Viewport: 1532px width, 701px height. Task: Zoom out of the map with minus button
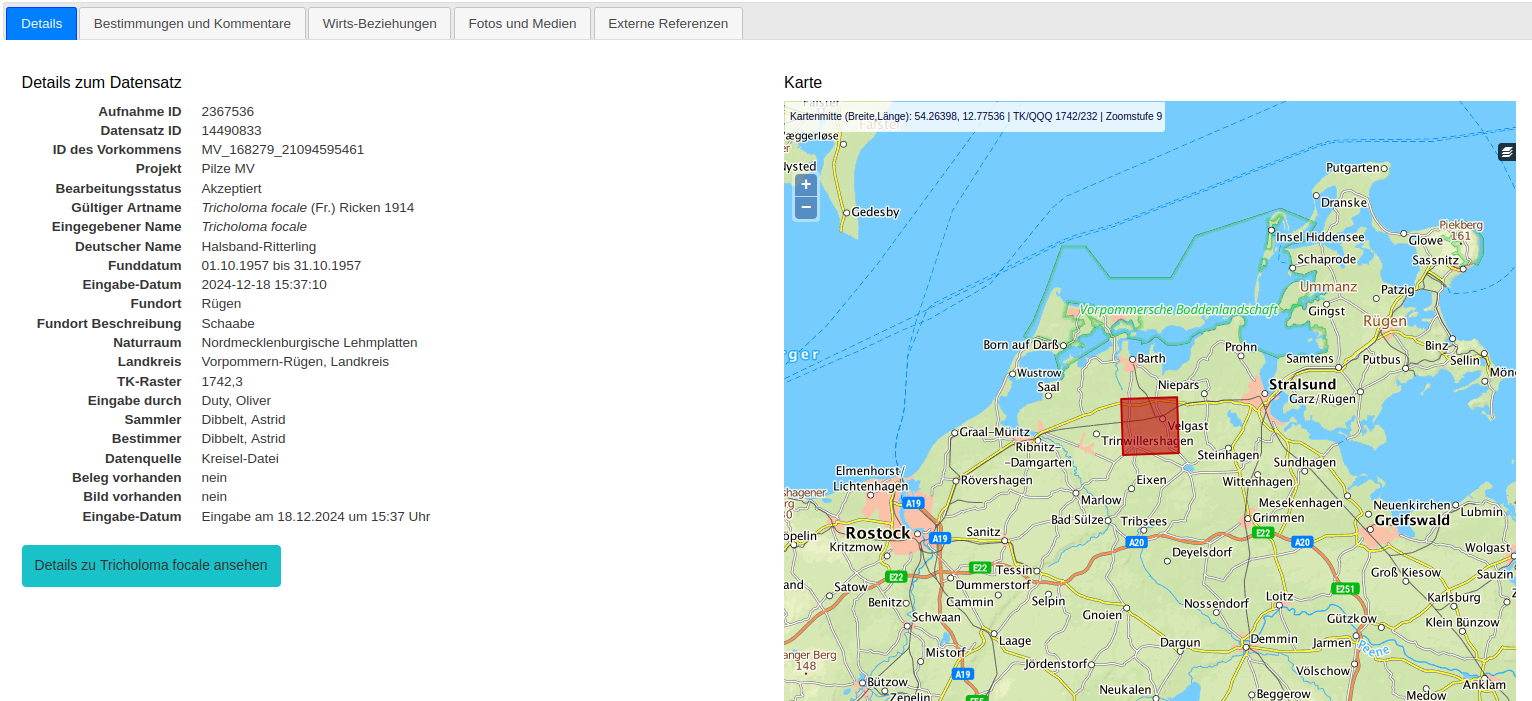(806, 208)
